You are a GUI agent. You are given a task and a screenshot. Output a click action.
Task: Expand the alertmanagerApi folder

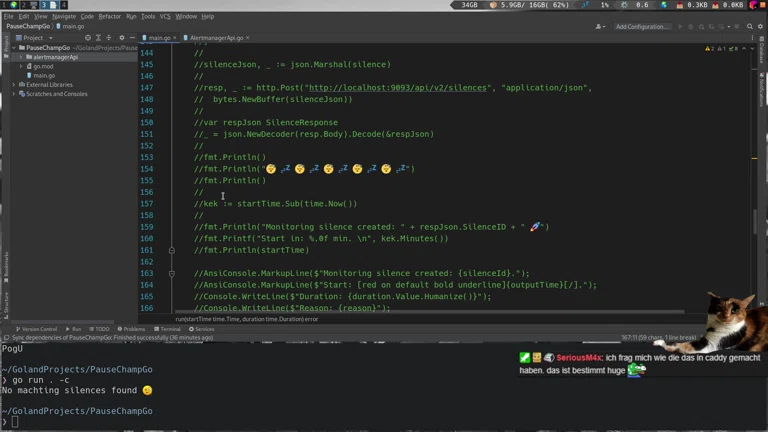point(20,57)
